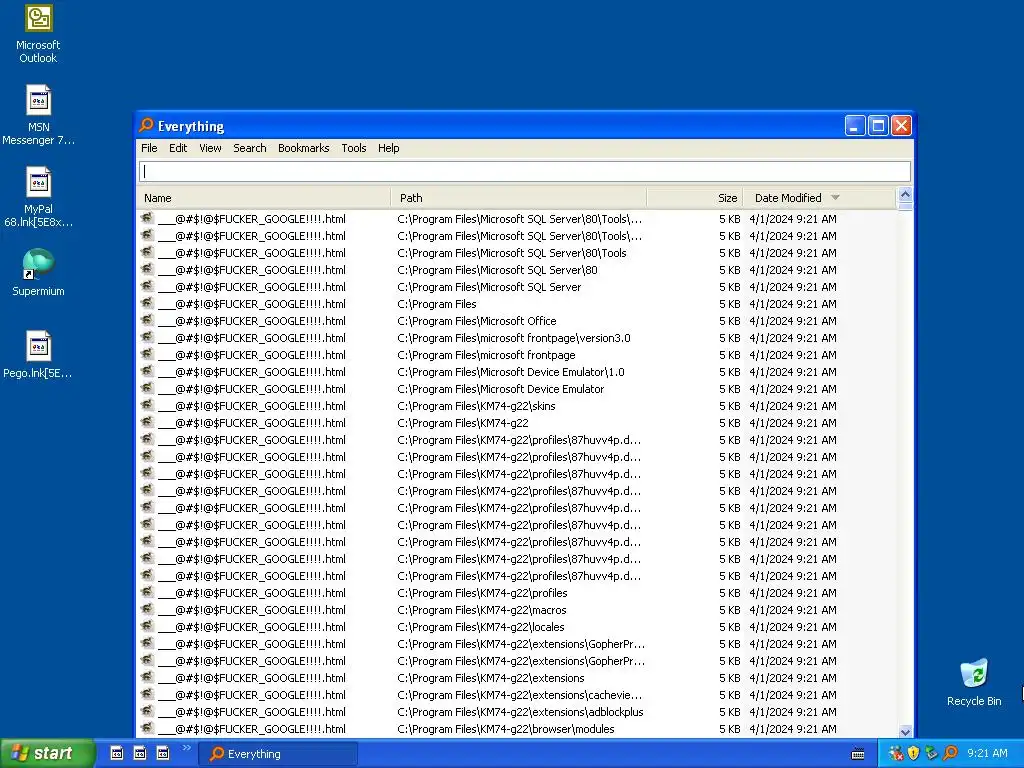The image size is (1024, 768).
Task: Click the Date Modified sort arrow
Action: coord(835,197)
